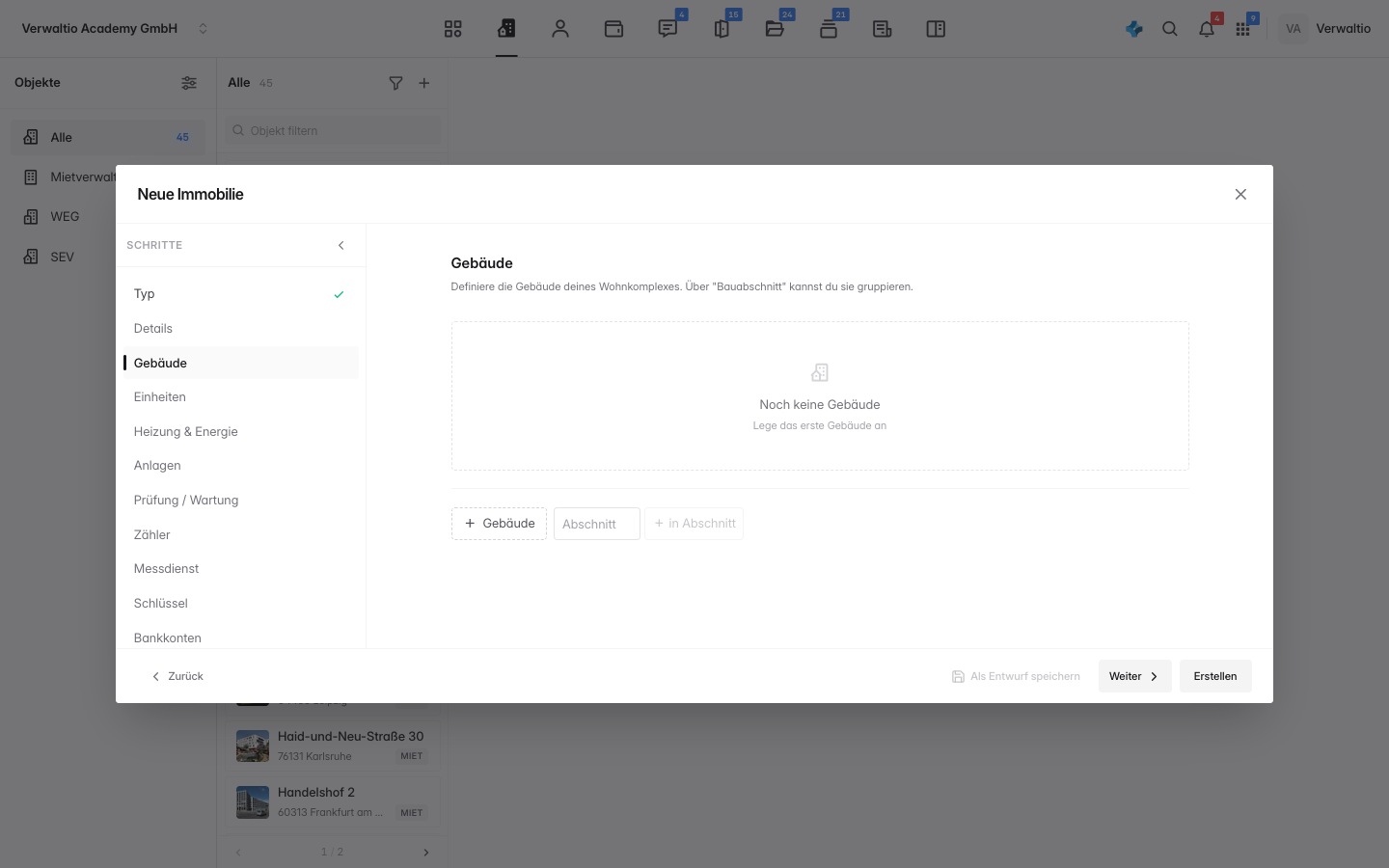This screenshot has width=1389, height=868.
Task: Open the split panel layout icon
Action: click(936, 29)
